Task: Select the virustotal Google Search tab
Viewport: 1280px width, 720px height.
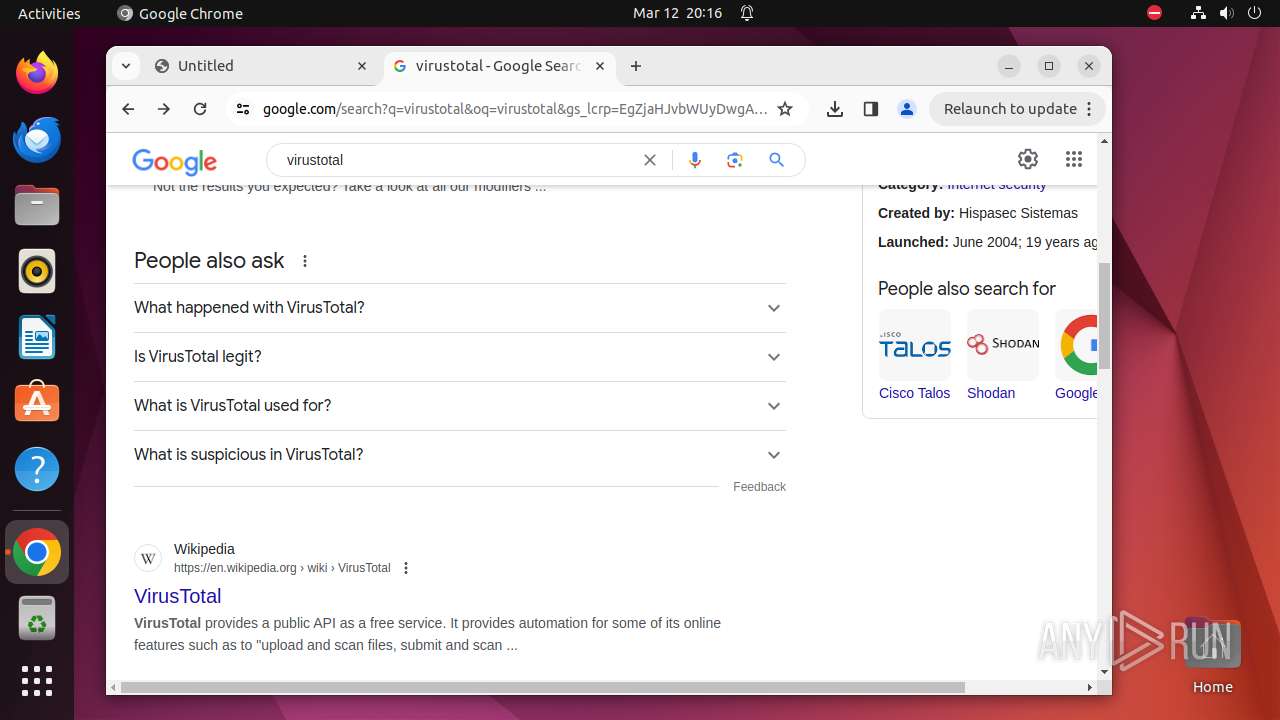Action: tap(499, 66)
